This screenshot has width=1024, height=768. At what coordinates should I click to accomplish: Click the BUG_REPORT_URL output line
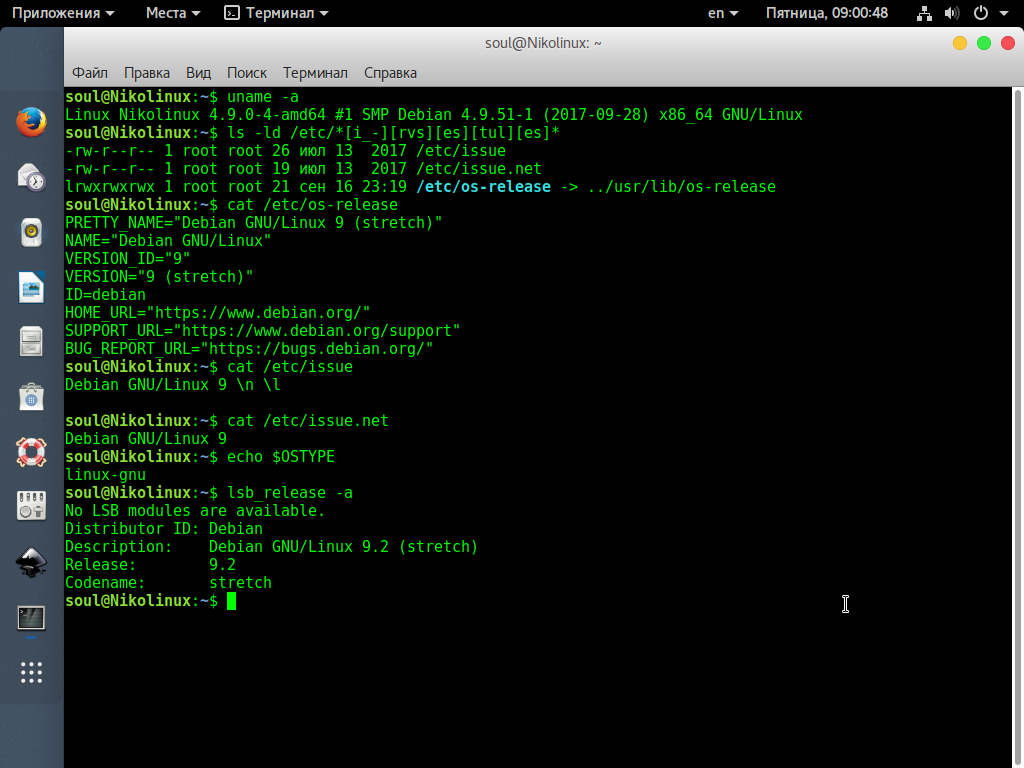tap(249, 349)
